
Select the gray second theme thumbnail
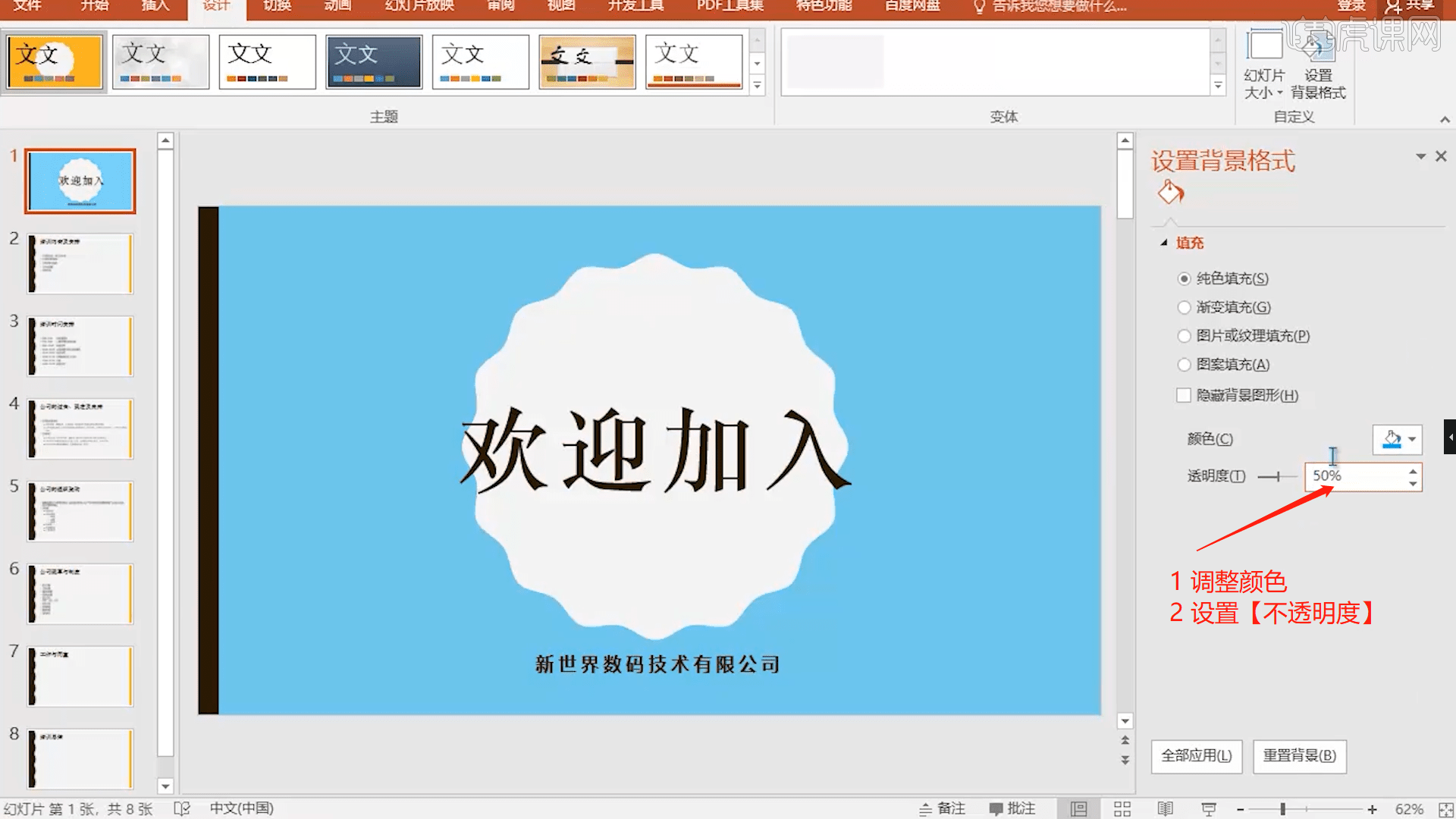click(x=161, y=61)
